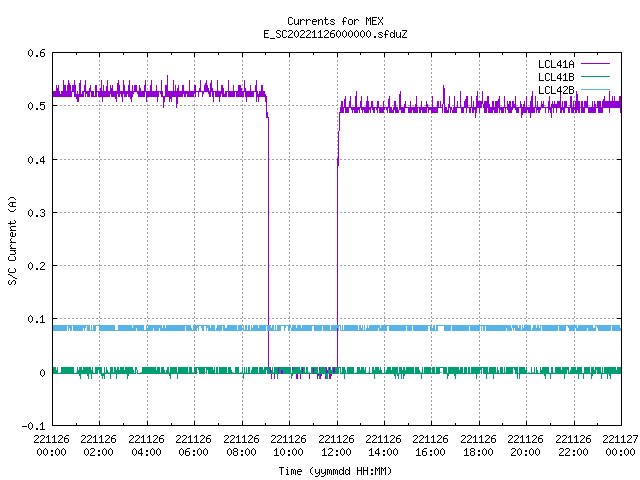This screenshot has width=640, height=480.
Task: Click the y-axis tick value 0.4
Action: tap(36, 160)
